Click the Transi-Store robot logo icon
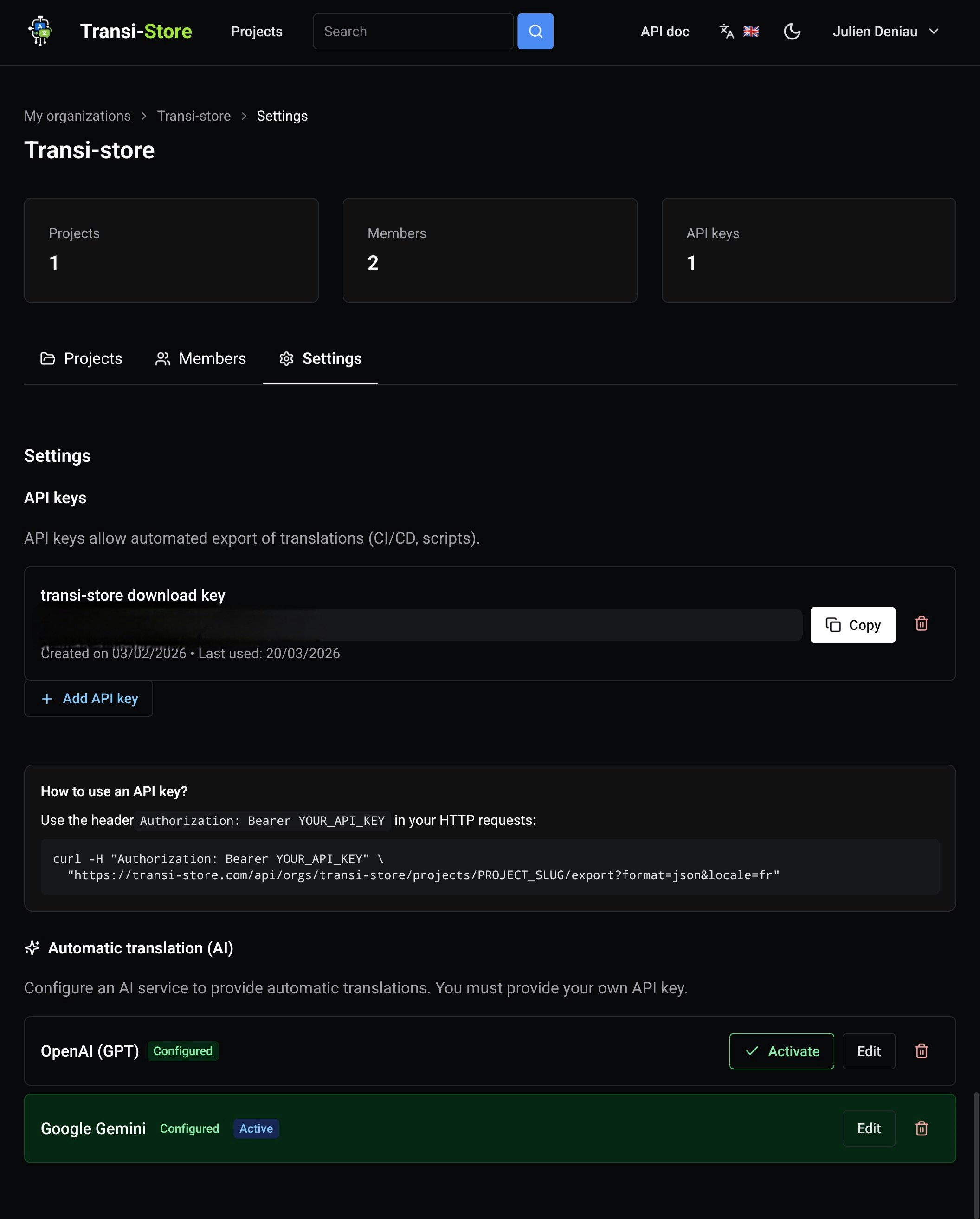980x1219 pixels. click(40, 31)
